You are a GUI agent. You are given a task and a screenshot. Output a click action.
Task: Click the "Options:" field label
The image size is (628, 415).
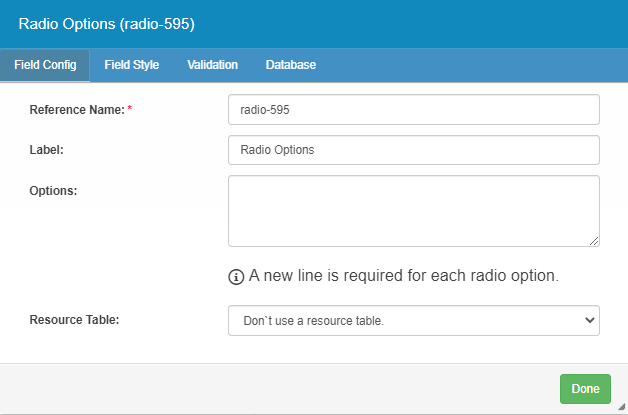pyautogui.click(x=54, y=190)
